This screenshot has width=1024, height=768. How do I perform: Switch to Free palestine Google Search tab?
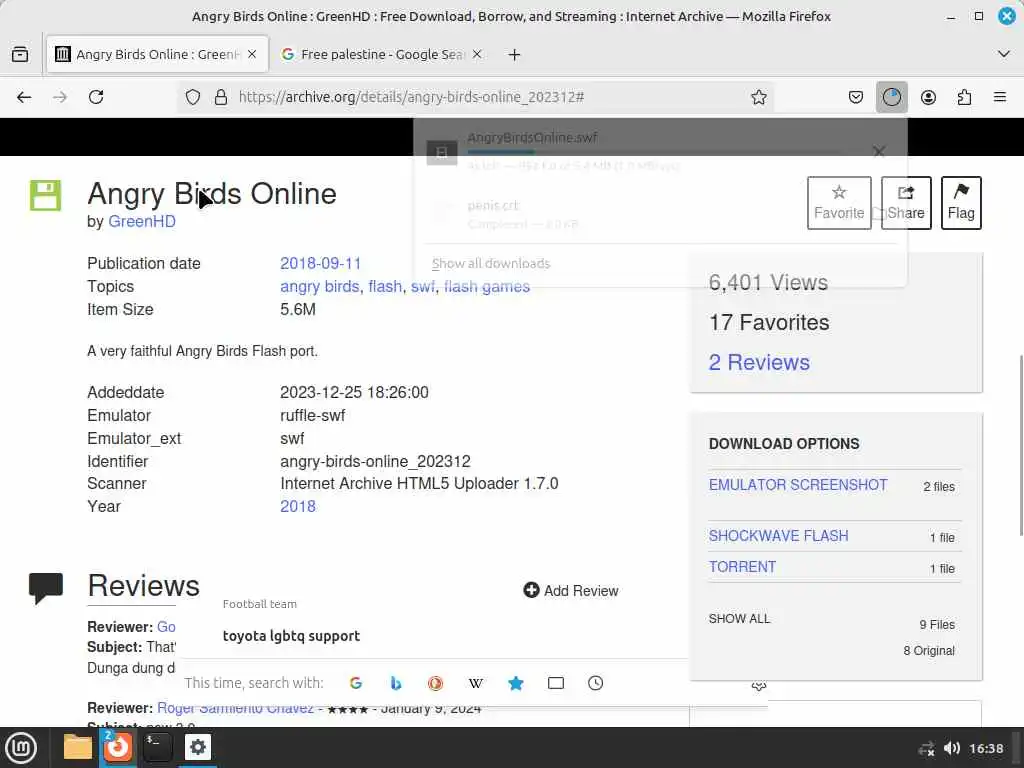pyautogui.click(x=382, y=54)
